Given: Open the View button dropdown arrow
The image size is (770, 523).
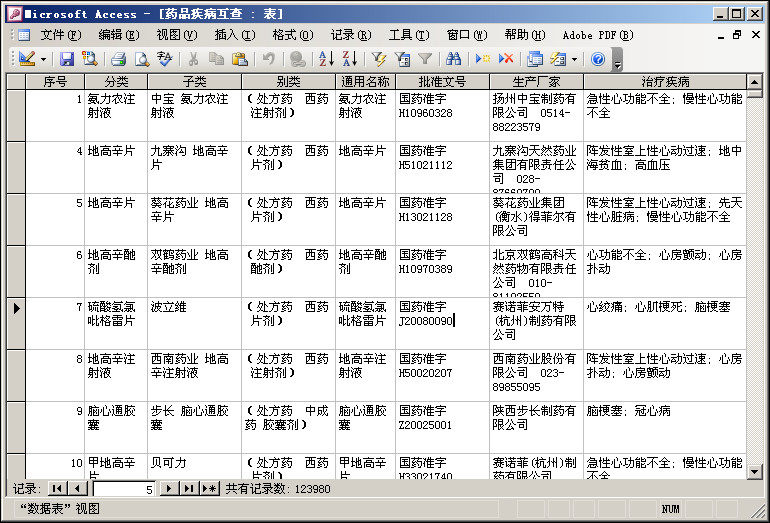Looking at the screenshot, I should [x=43, y=59].
